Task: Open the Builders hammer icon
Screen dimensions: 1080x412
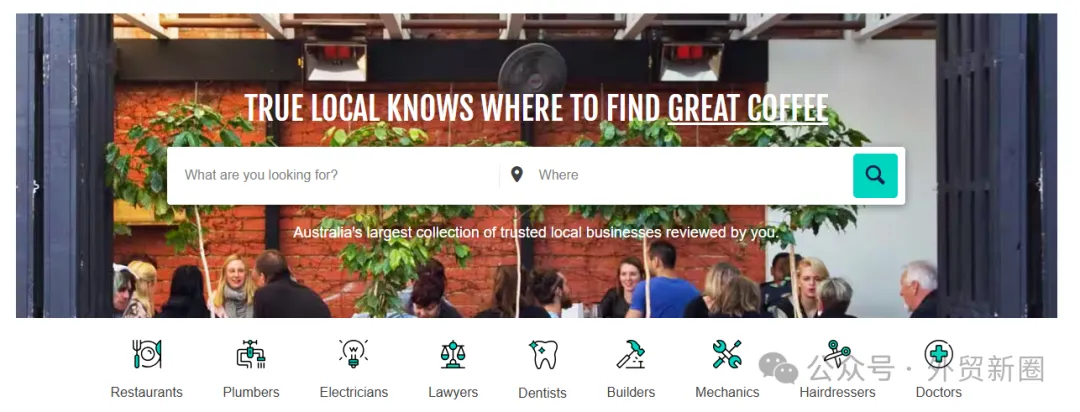Action: tap(631, 354)
